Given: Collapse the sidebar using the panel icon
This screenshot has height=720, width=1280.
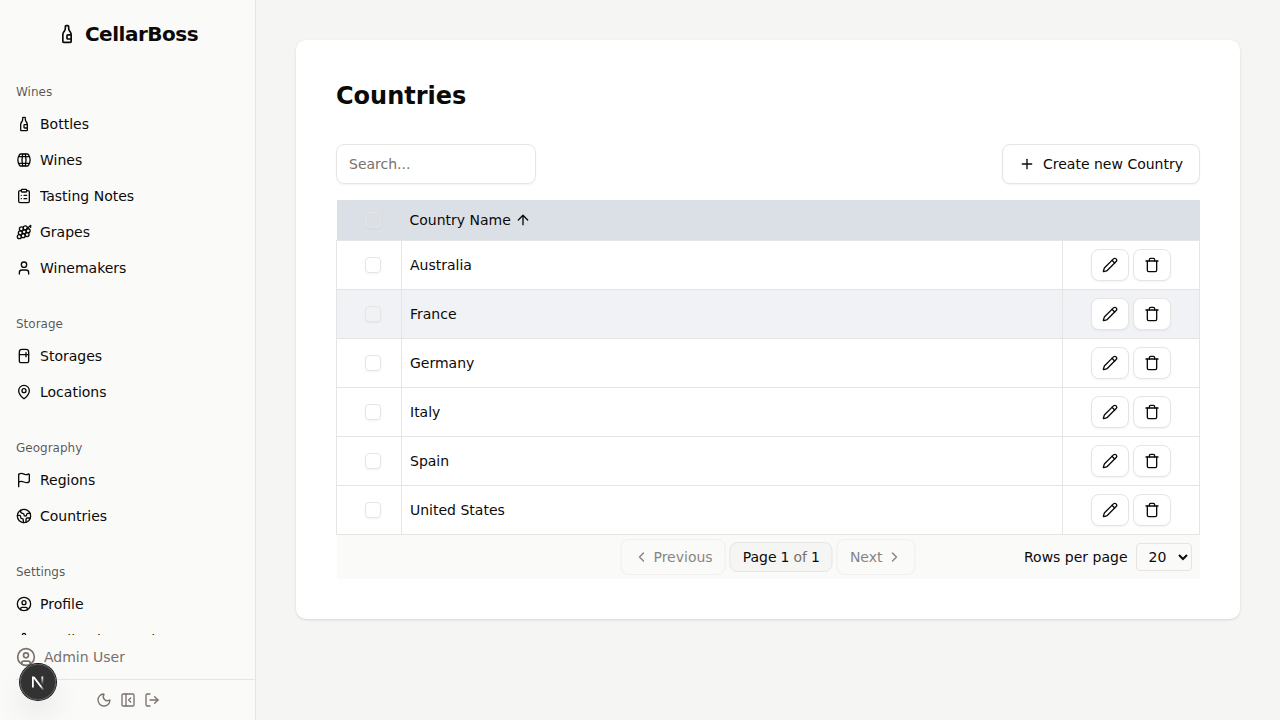Looking at the screenshot, I should (x=128, y=700).
